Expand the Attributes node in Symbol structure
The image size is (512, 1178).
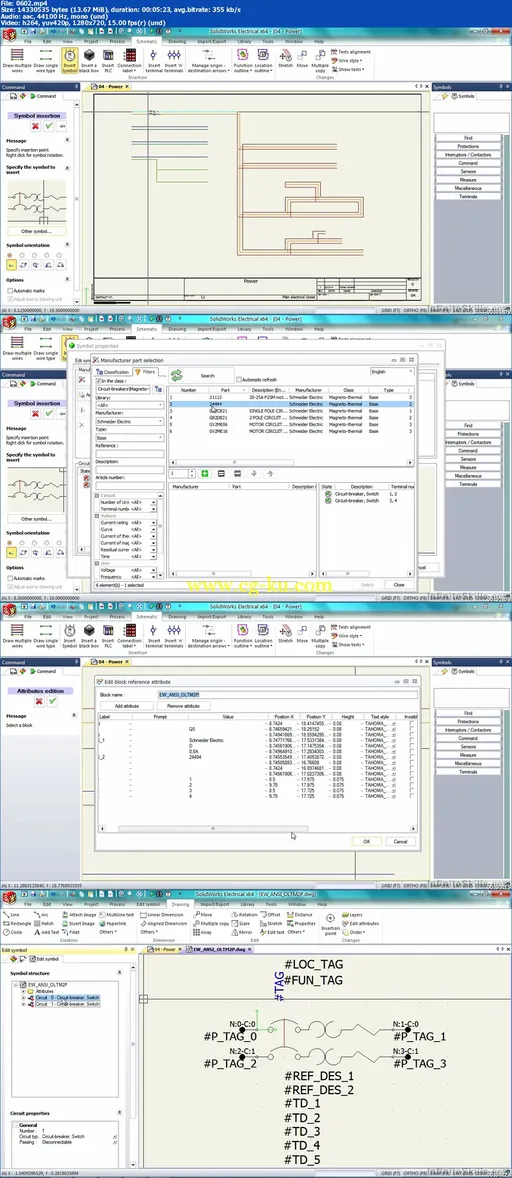pyautogui.click(x=23, y=991)
